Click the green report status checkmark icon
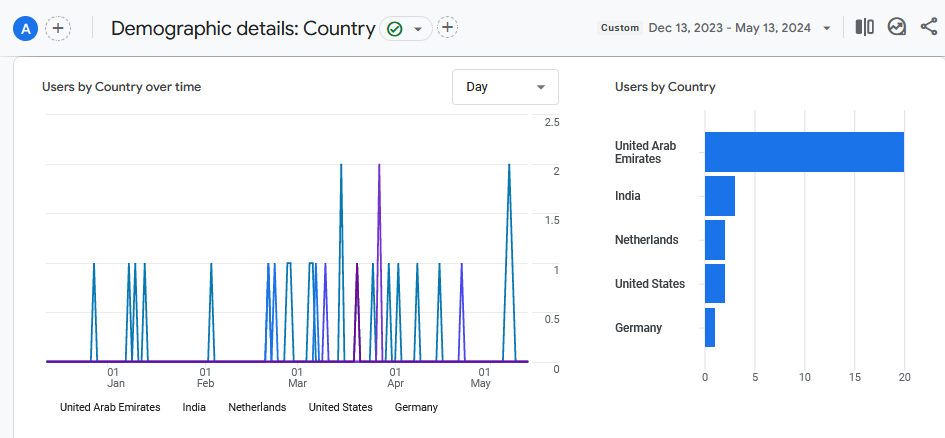Image resolution: width=945 pixels, height=438 pixels. 395,29
